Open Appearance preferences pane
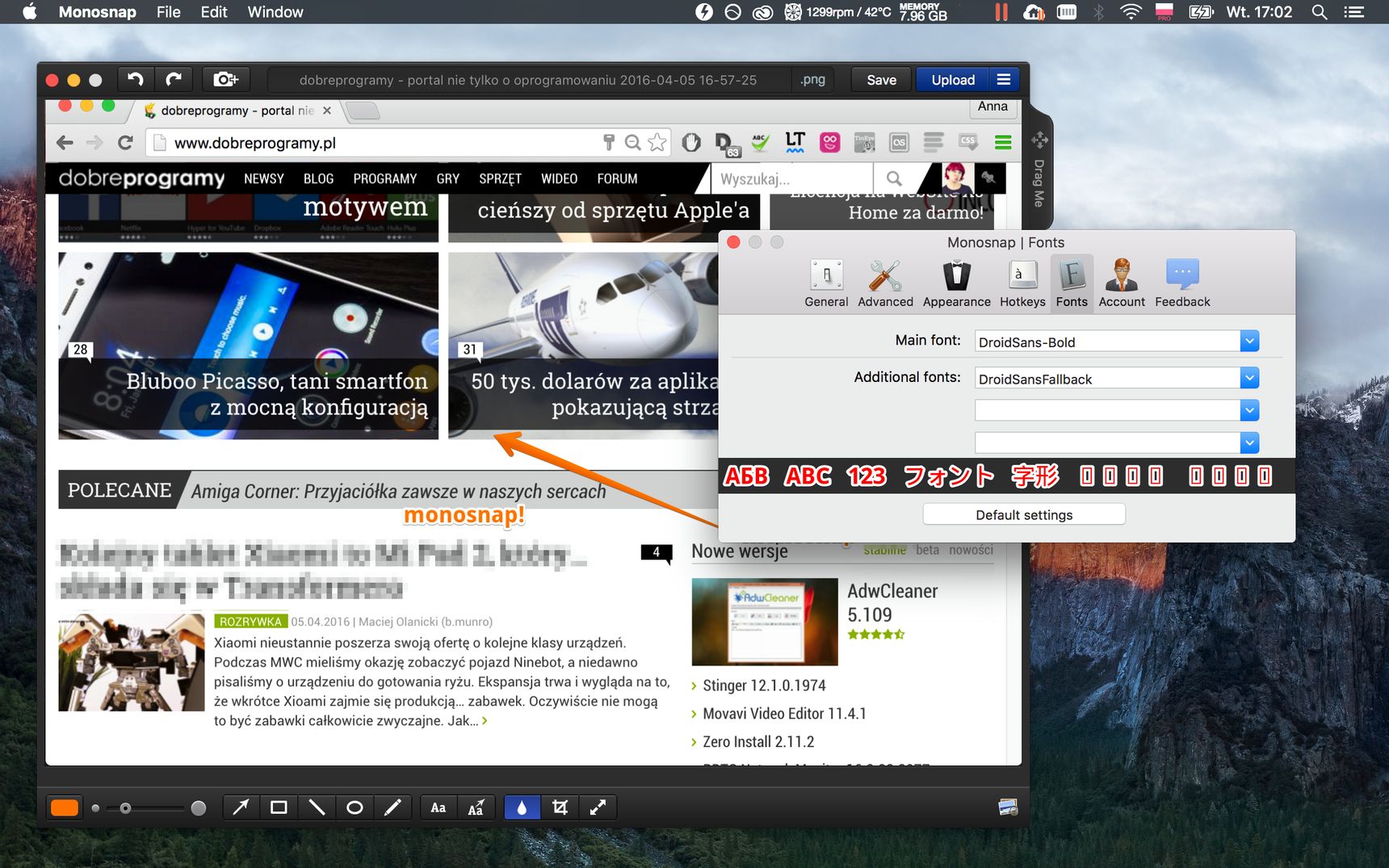The image size is (1389, 868). (956, 283)
